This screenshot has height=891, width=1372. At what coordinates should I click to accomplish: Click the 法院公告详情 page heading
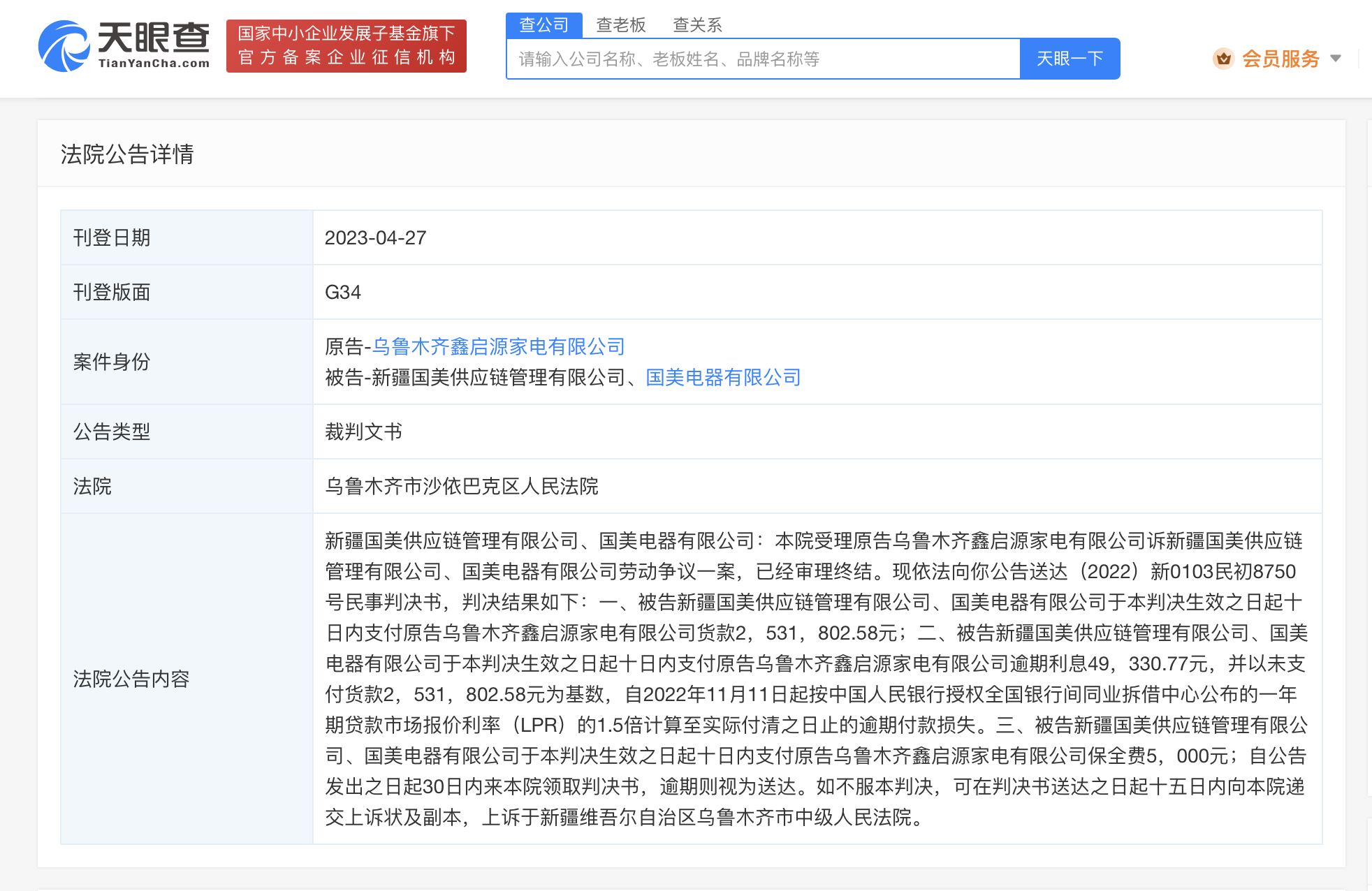pos(128,154)
